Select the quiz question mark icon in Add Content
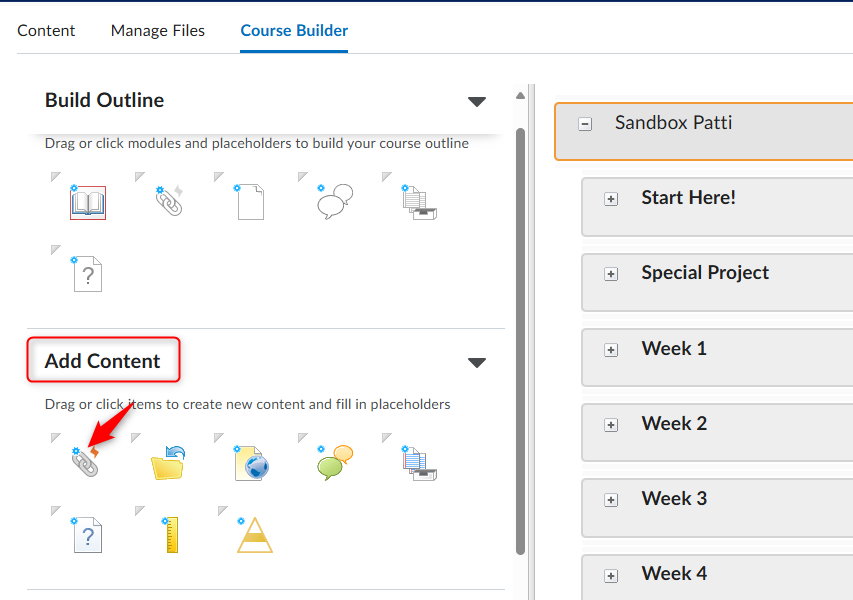The width and height of the screenshot is (853, 600). (x=87, y=535)
